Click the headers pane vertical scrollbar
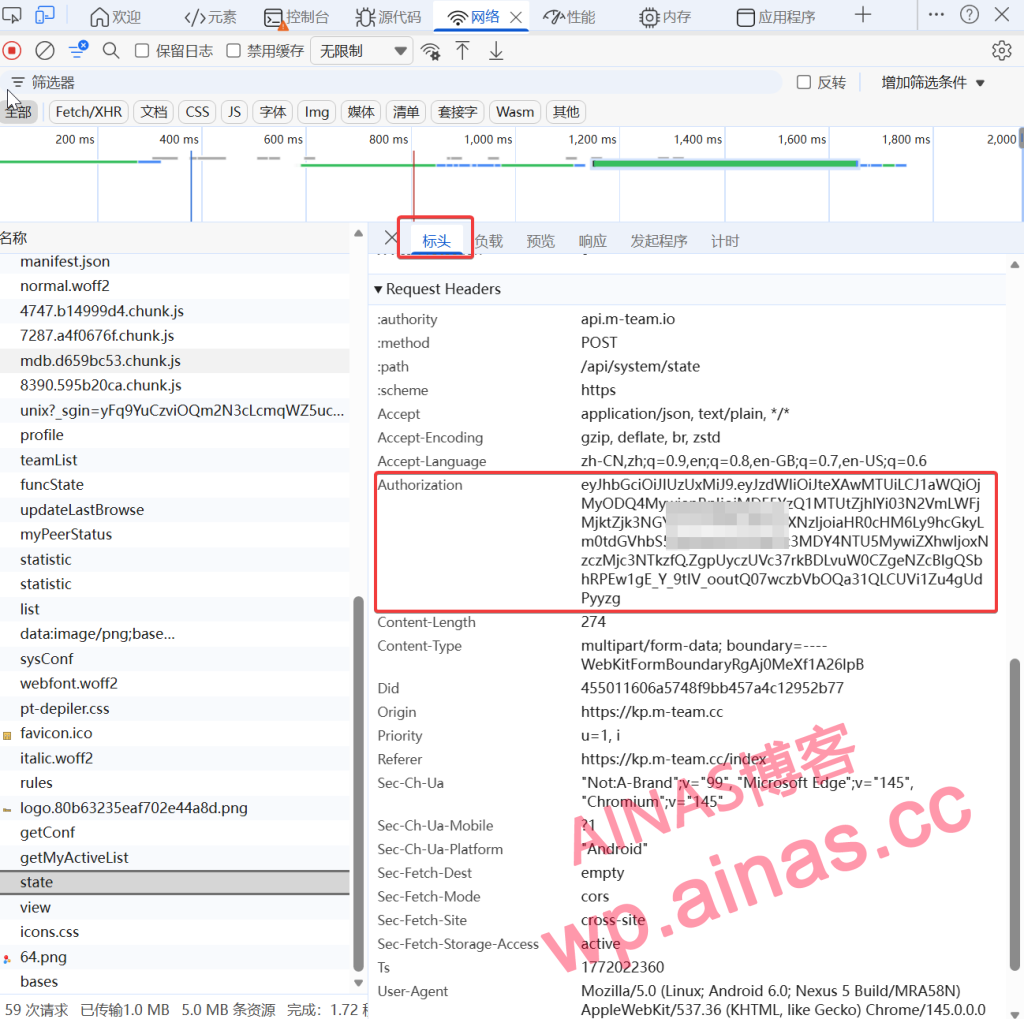Screen dimensions: 1024x1019 (x=1014, y=813)
